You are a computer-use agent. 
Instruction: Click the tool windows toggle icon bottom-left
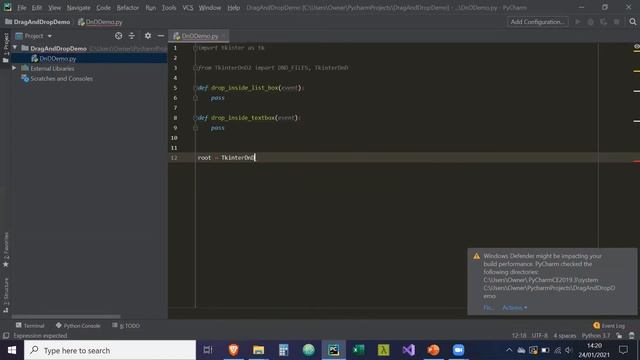point(6,336)
